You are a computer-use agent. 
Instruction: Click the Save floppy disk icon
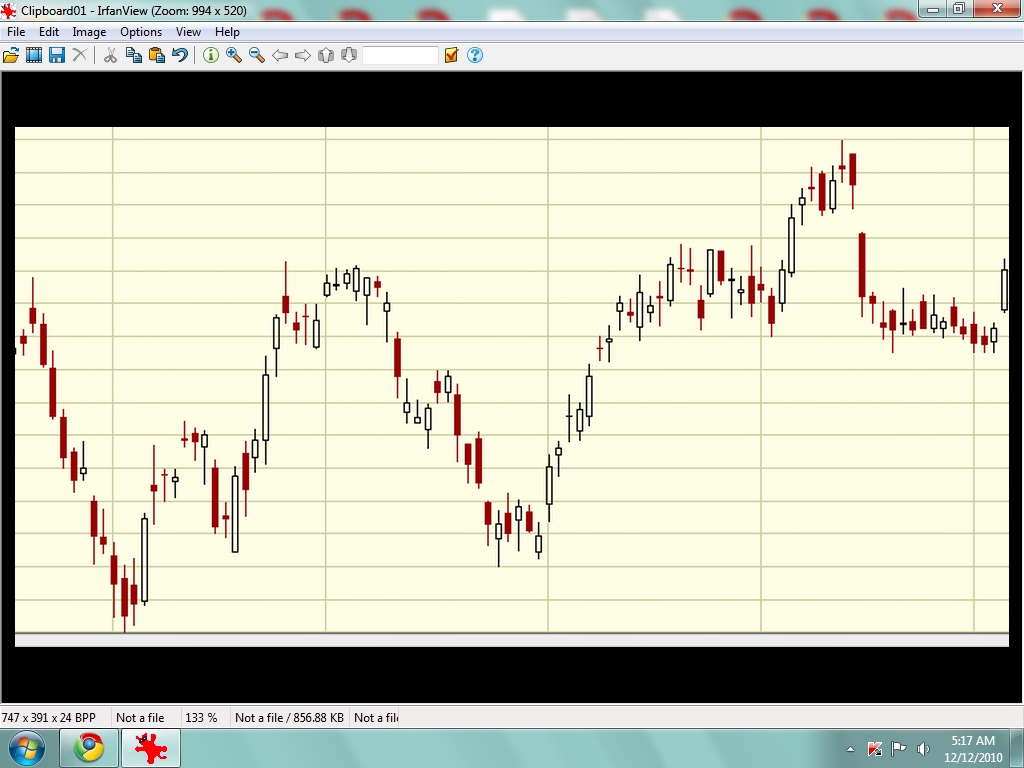(x=57, y=56)
